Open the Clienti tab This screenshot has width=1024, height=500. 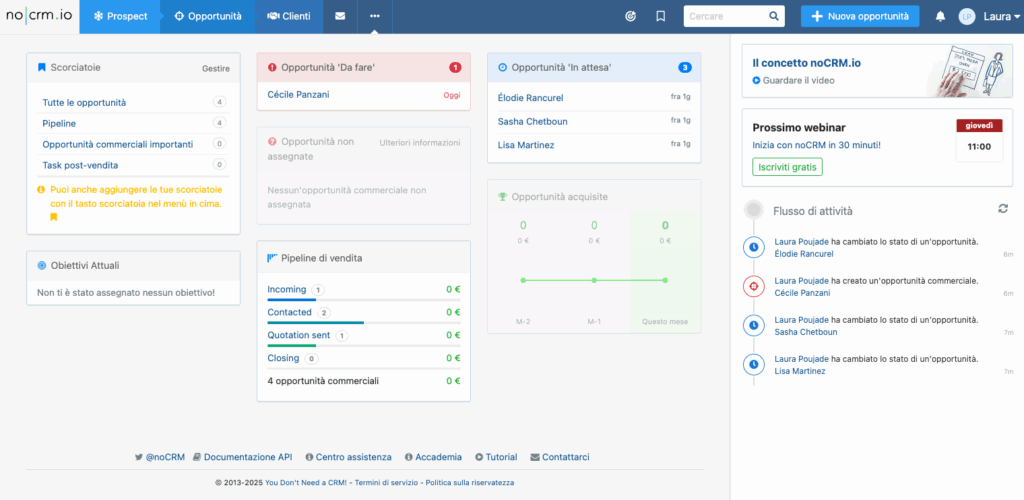click(289, 16)
